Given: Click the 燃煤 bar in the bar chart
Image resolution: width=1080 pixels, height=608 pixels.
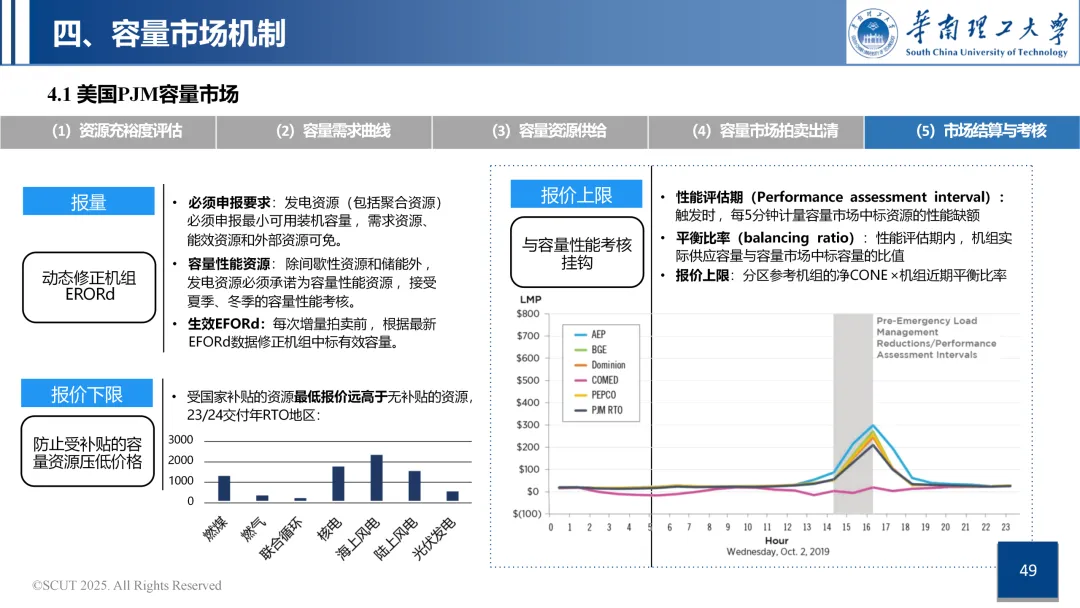Looking at the screenshot, I should (x=224, y=488).
